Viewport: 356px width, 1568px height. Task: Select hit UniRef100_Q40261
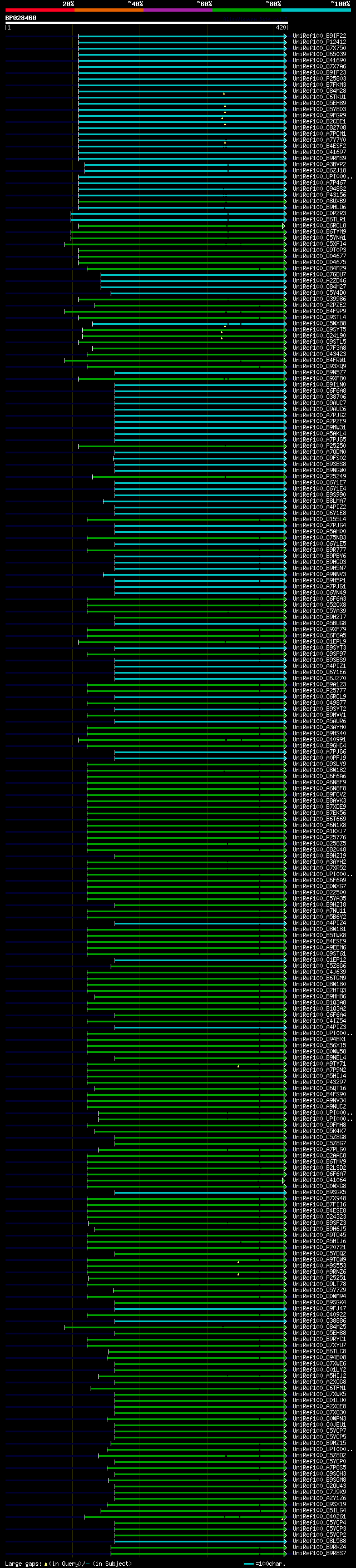(x=319, y=1517)
